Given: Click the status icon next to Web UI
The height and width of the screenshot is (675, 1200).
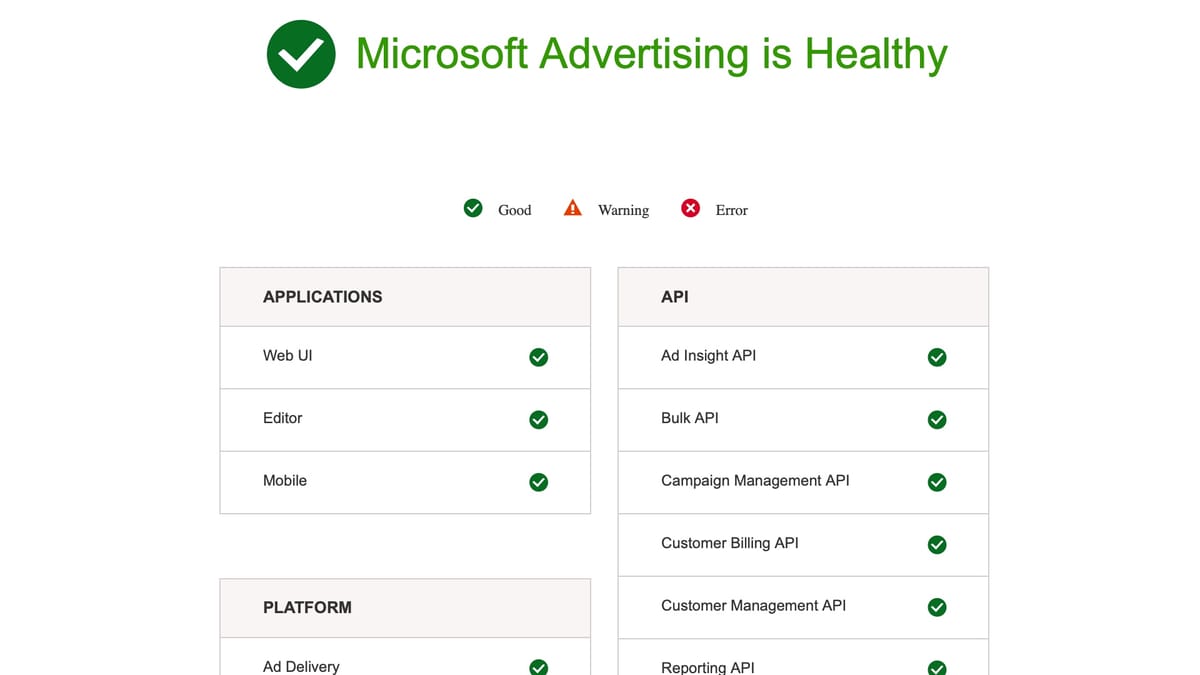Looking at the screenshot, I should point(538,357).
